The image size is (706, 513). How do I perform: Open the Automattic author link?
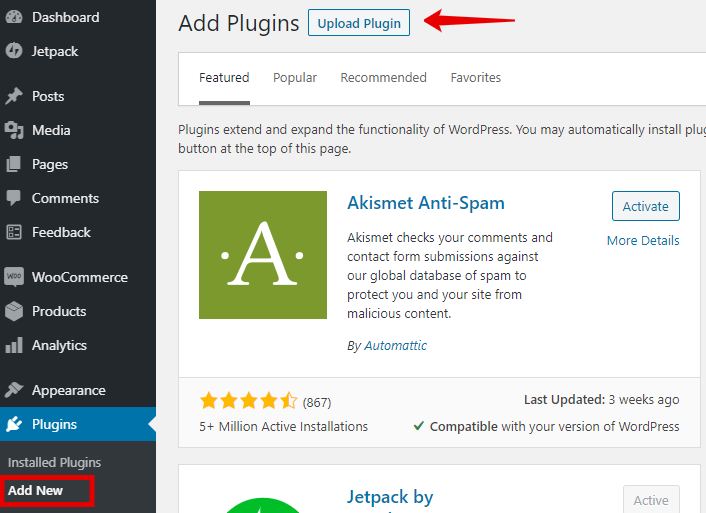(395, 345)
